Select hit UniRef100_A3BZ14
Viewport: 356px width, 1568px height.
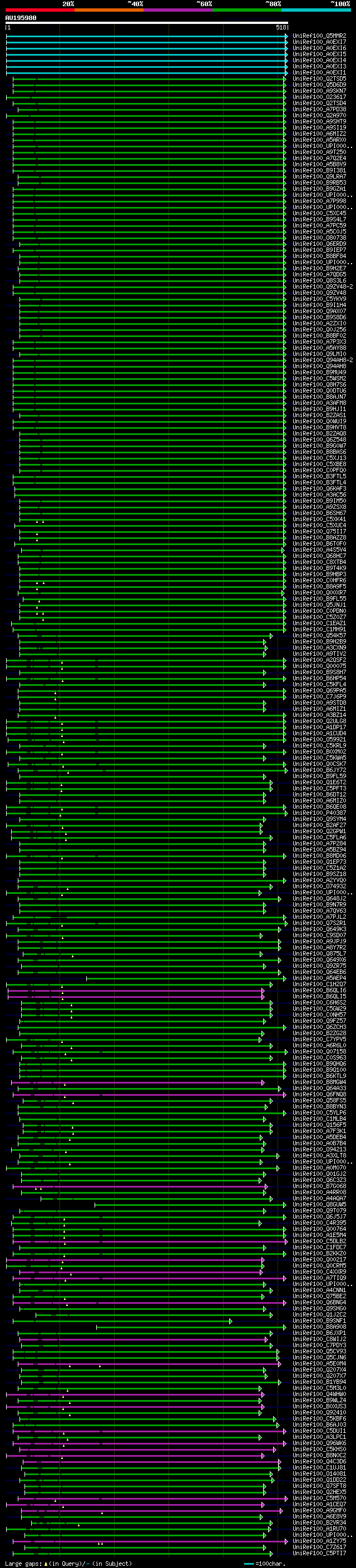[319, 715]
